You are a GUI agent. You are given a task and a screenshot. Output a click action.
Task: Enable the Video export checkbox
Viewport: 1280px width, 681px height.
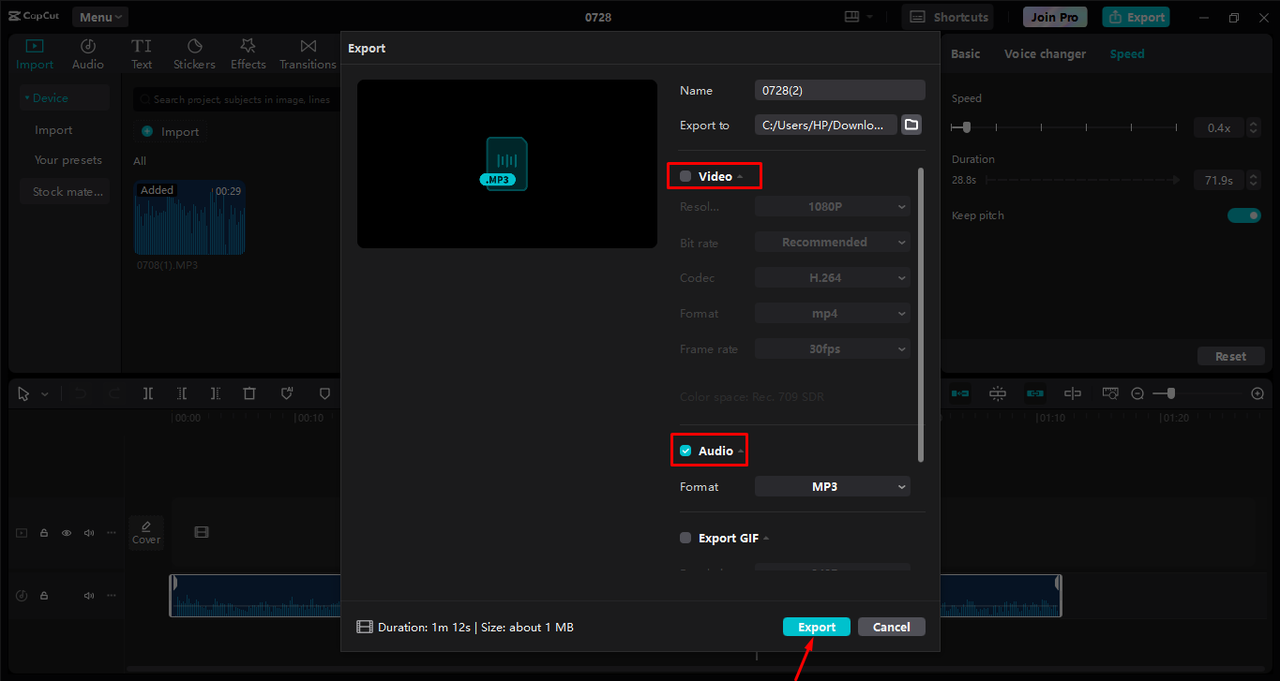pyautogui.click(x=685, y=176)
